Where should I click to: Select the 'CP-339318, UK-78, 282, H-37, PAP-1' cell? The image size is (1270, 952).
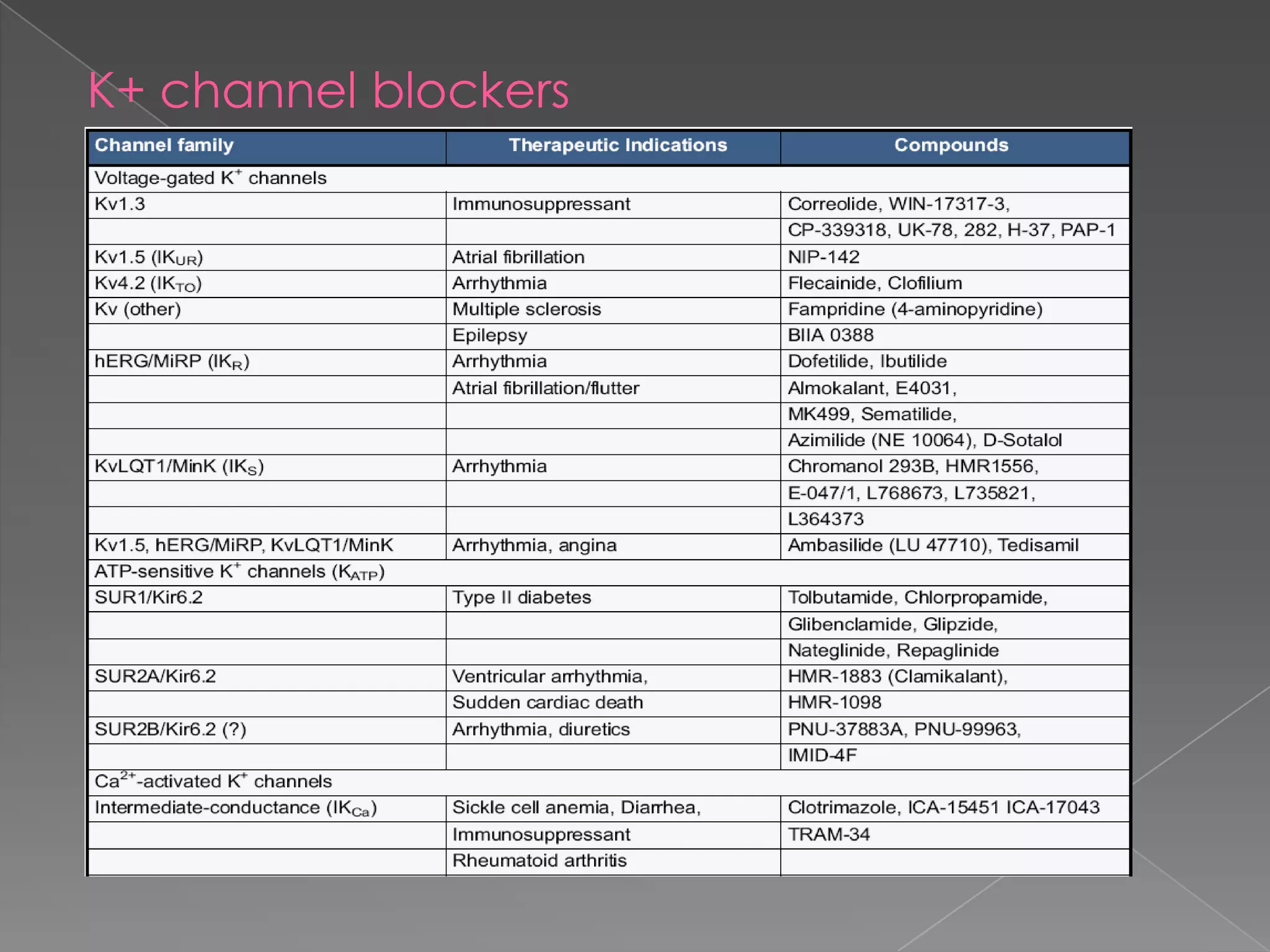click(955, 231)
